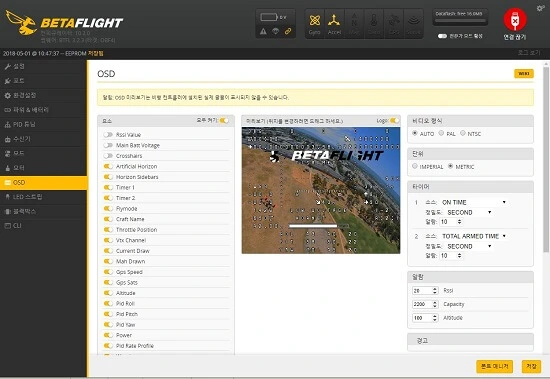
Task: Click the GPS satellite sensor icon
Action: click(x=394, y=24)
